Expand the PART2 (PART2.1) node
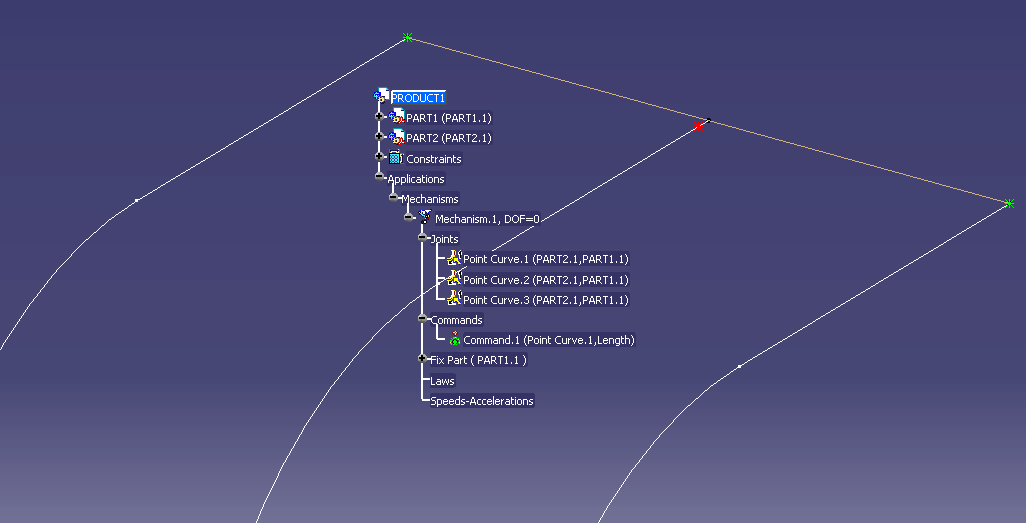This screenshot has width=1026, height=523. click(379, 136)
